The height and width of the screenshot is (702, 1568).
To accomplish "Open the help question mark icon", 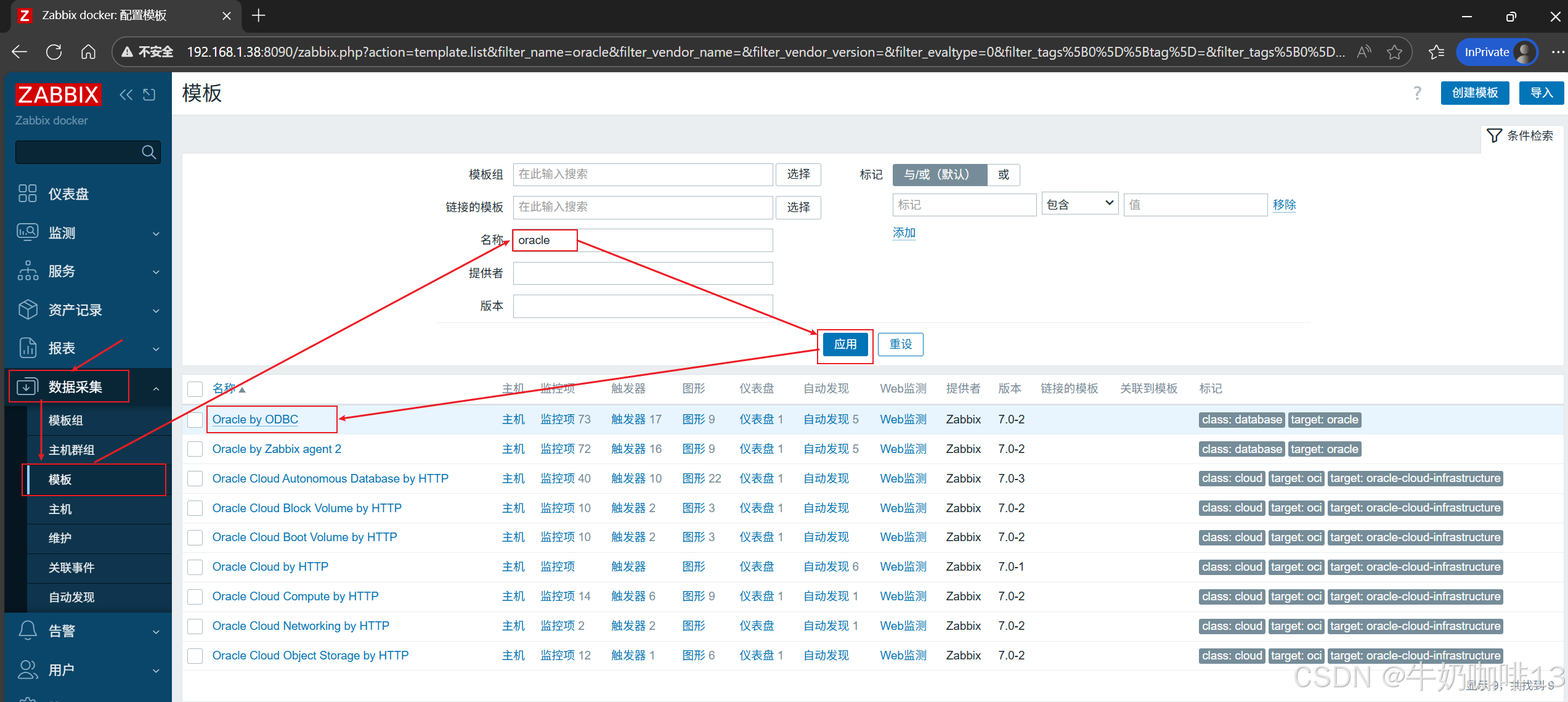I will click(1417, 93).
